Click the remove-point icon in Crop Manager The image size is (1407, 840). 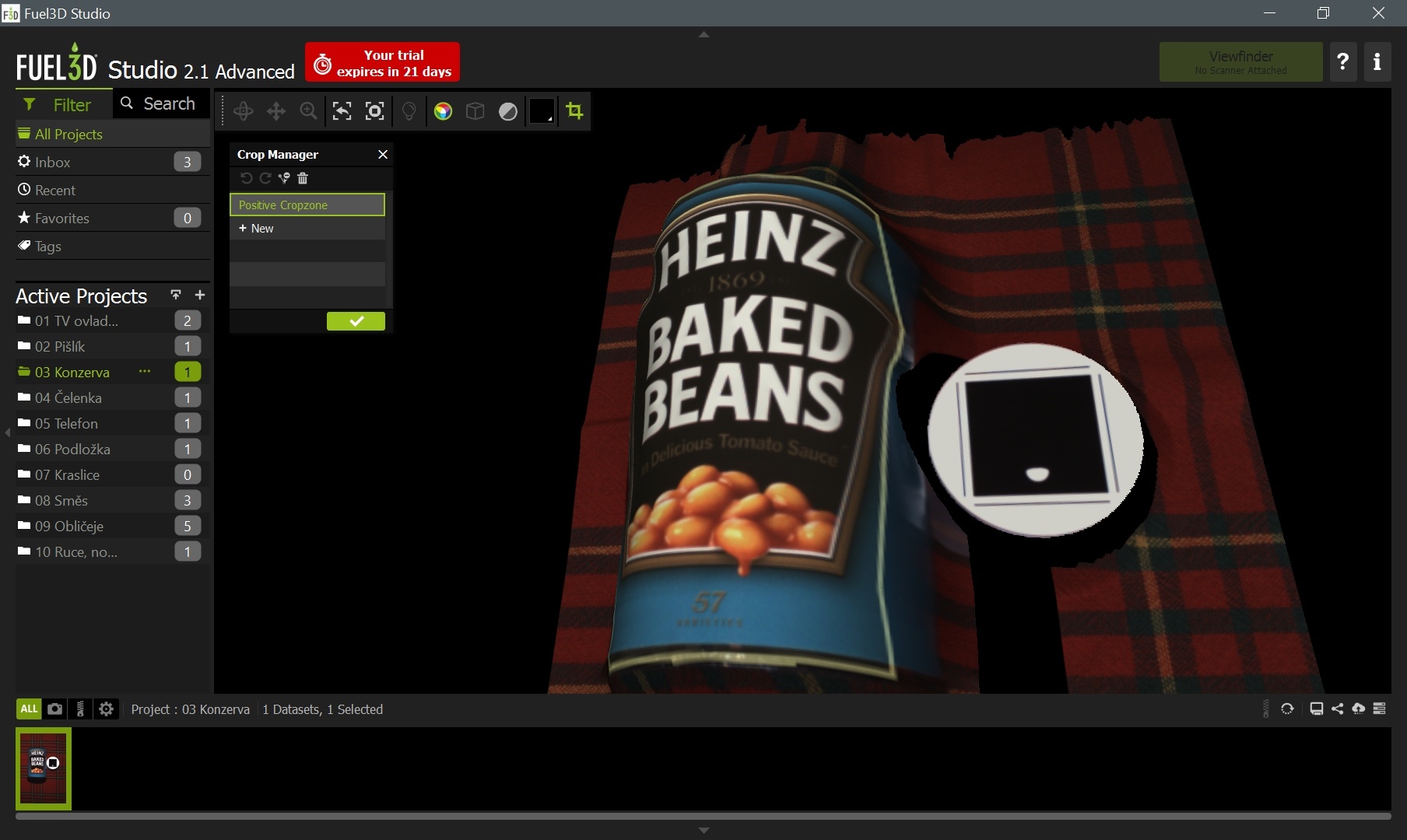tap(284, 178)
